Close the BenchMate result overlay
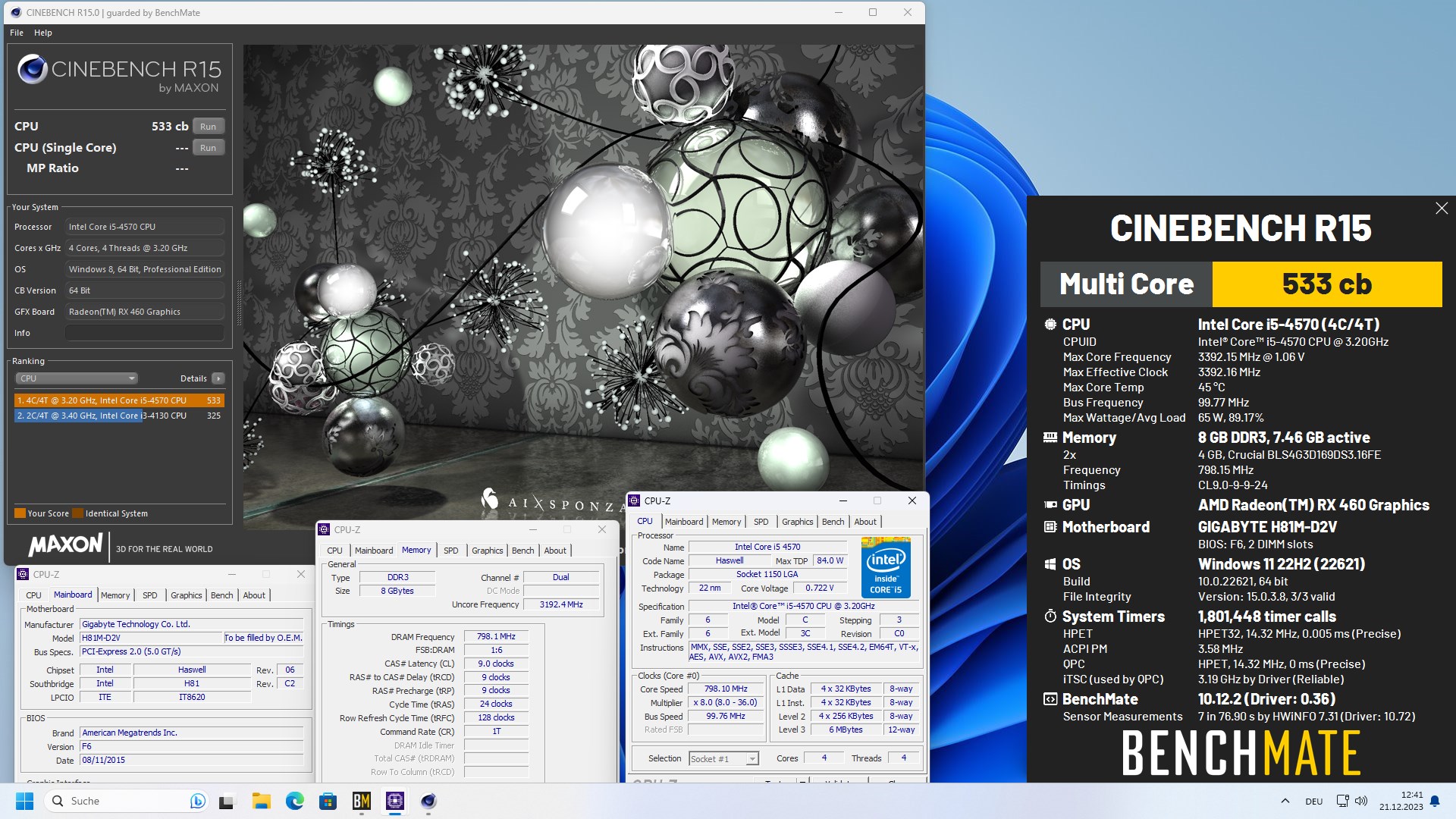The height and width of the screenshot is (819, 1456). pyautogui.click(x=1442, y=209)
